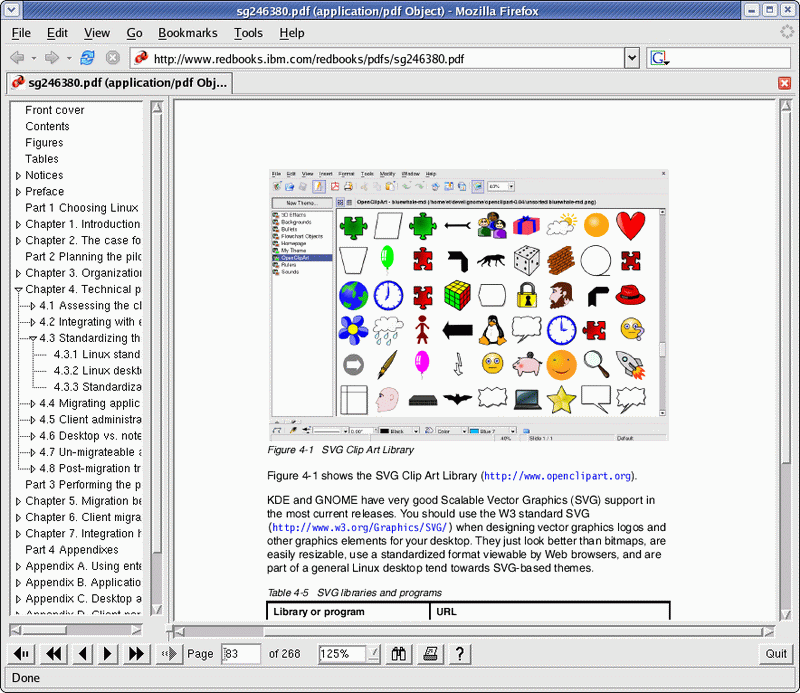Click the printer icon to print
The image size is (800, 693).
429,654
